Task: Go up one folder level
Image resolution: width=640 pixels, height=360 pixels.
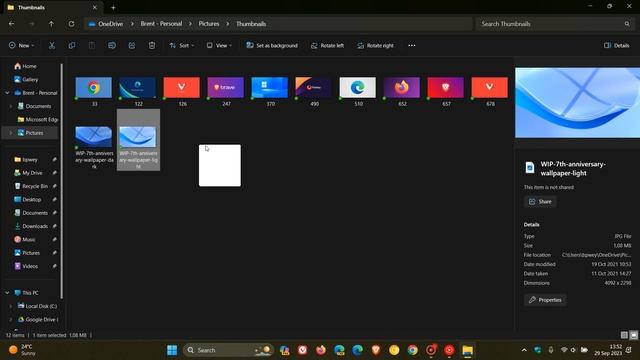Action: (x=51, y=24)
